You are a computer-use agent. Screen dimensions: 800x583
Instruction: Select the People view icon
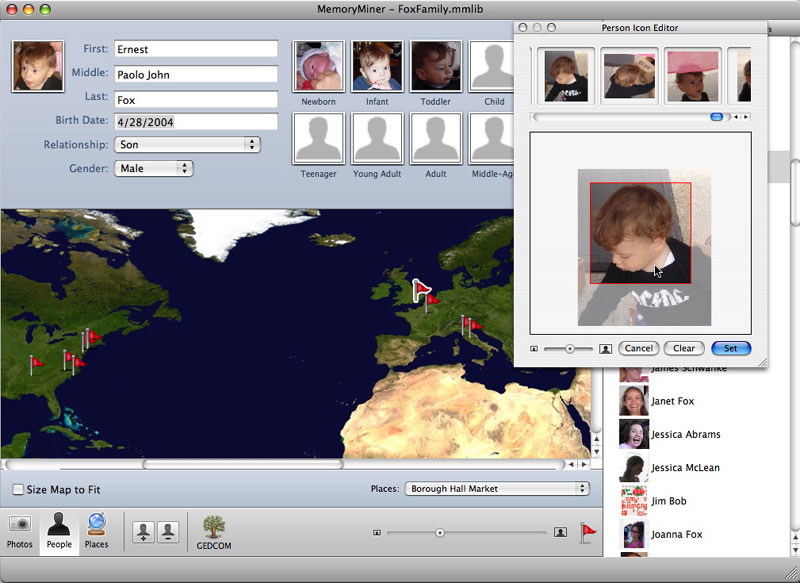tap(59, 530)
